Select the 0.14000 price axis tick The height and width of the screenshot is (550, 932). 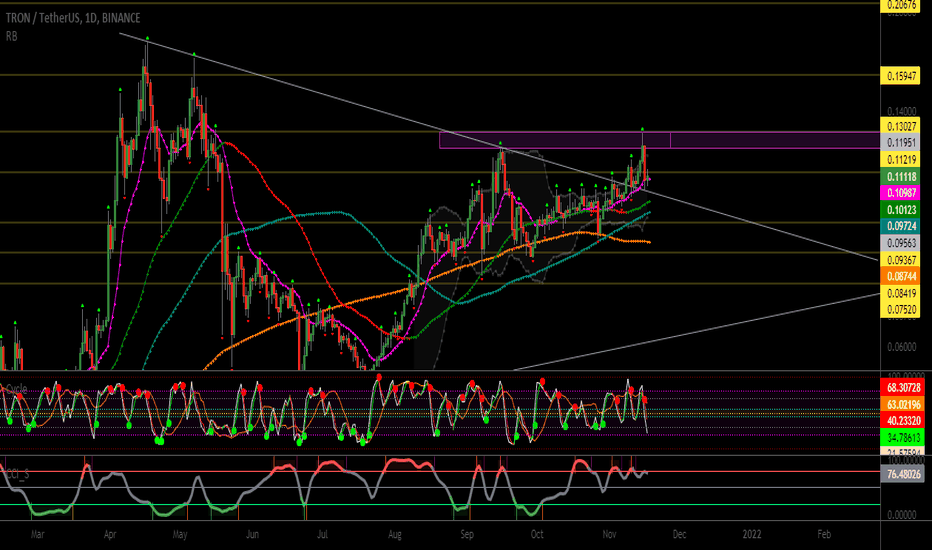point(901,111)
